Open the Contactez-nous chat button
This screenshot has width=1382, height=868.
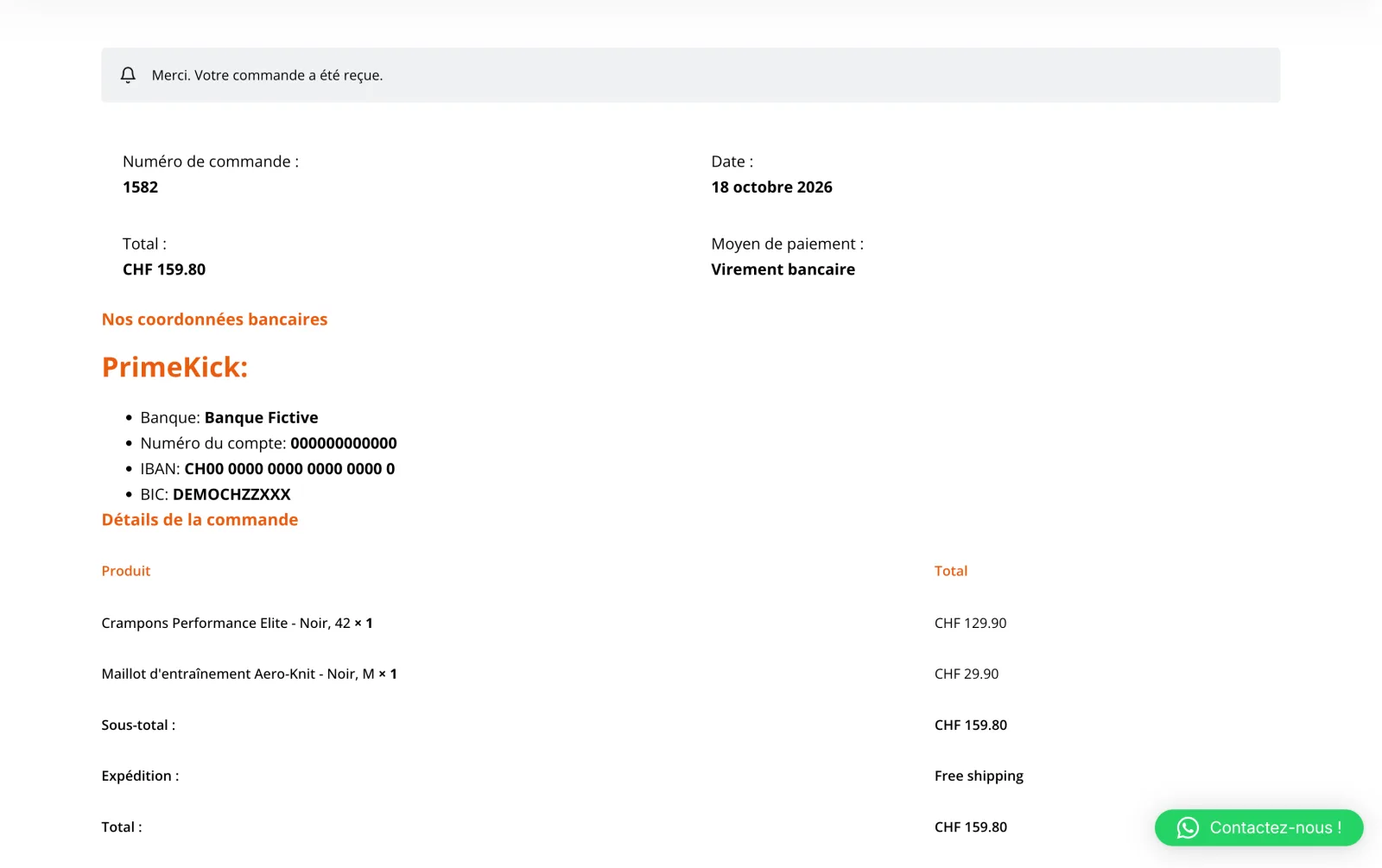tap(1258, 827)
